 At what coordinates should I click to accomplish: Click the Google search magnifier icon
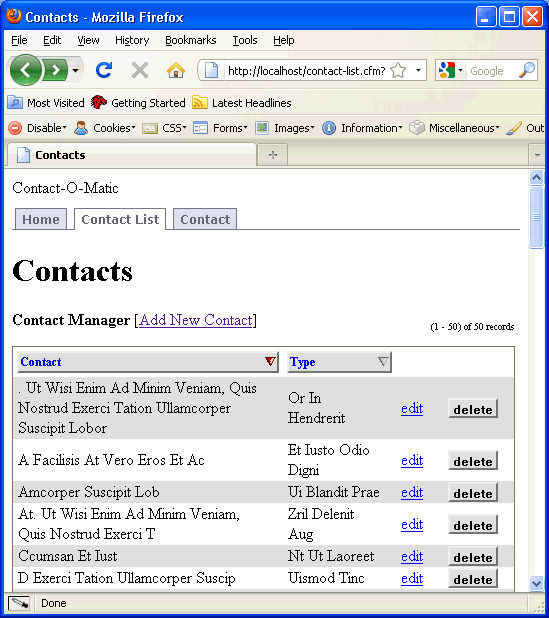[x=527, y=71]
